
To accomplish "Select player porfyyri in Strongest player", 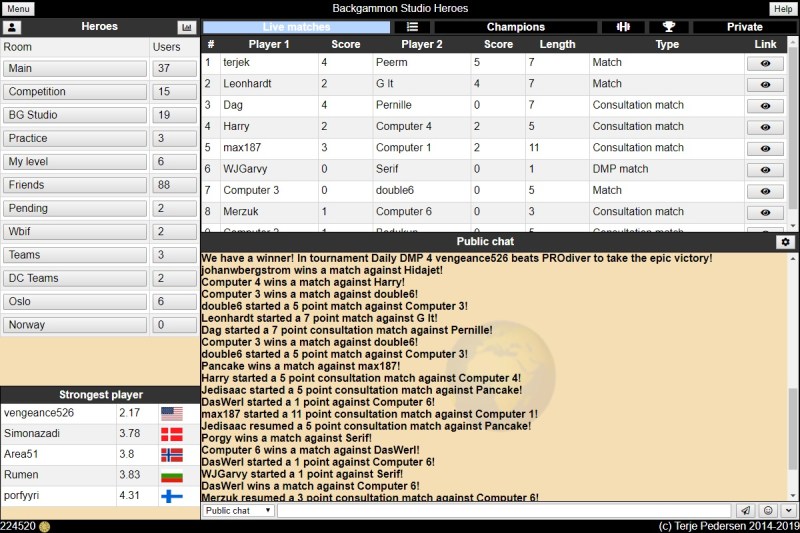I will click(x=21, y=495).
